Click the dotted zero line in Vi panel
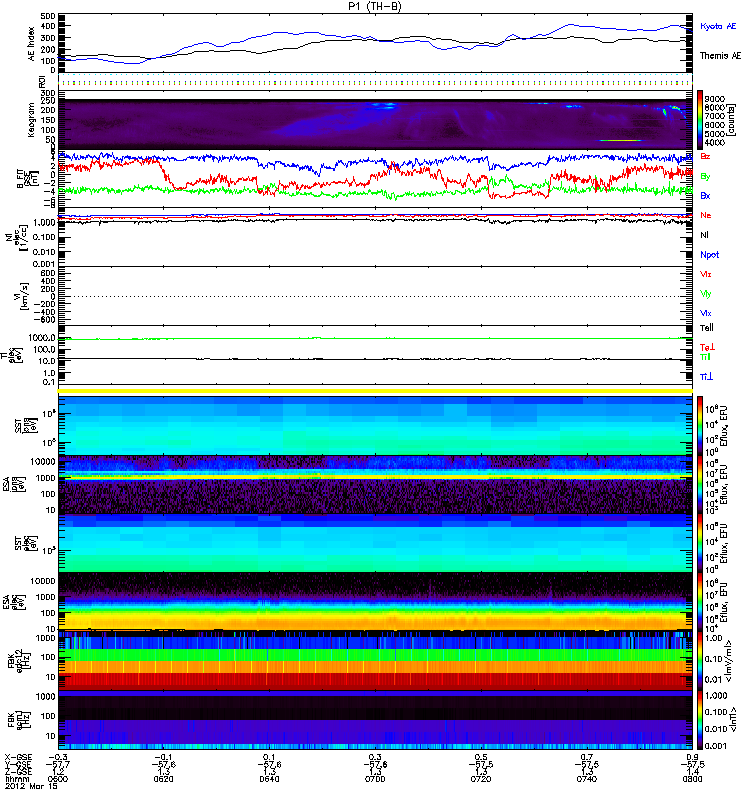The image size is (750, 800). click(375, 296)
